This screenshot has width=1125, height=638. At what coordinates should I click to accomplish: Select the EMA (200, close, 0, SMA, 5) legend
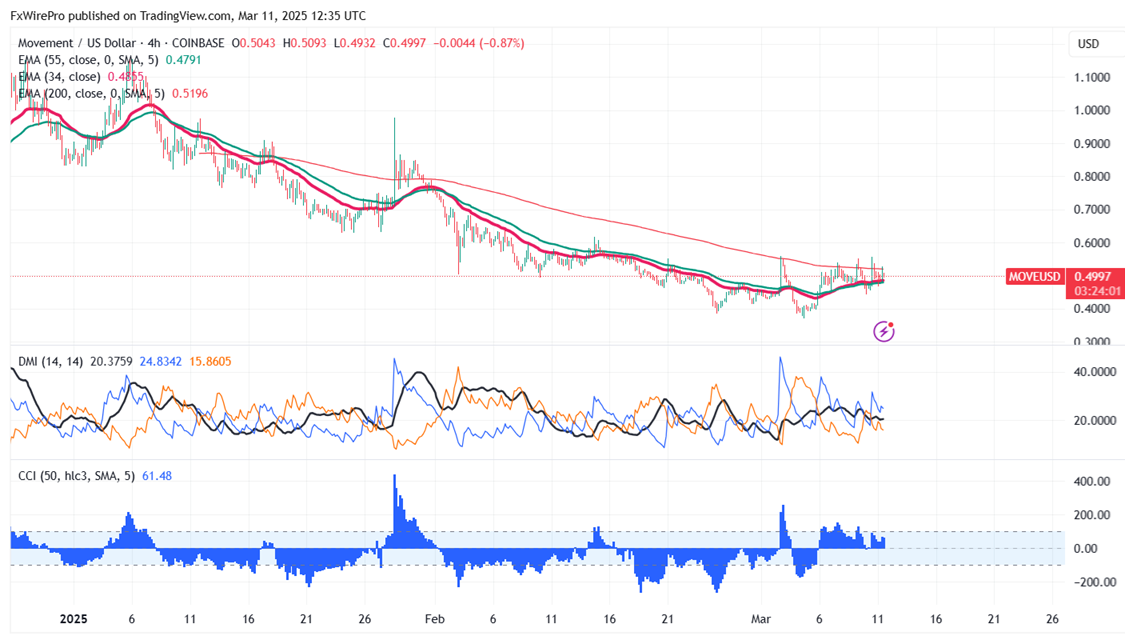(91, 94)
